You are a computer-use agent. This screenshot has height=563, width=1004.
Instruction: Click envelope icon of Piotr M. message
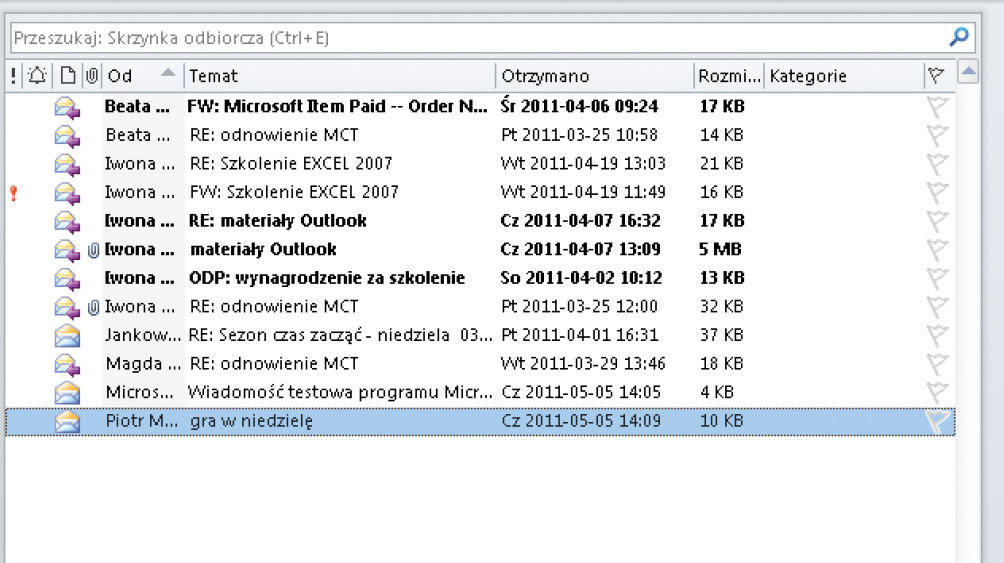tap(67, 421)
